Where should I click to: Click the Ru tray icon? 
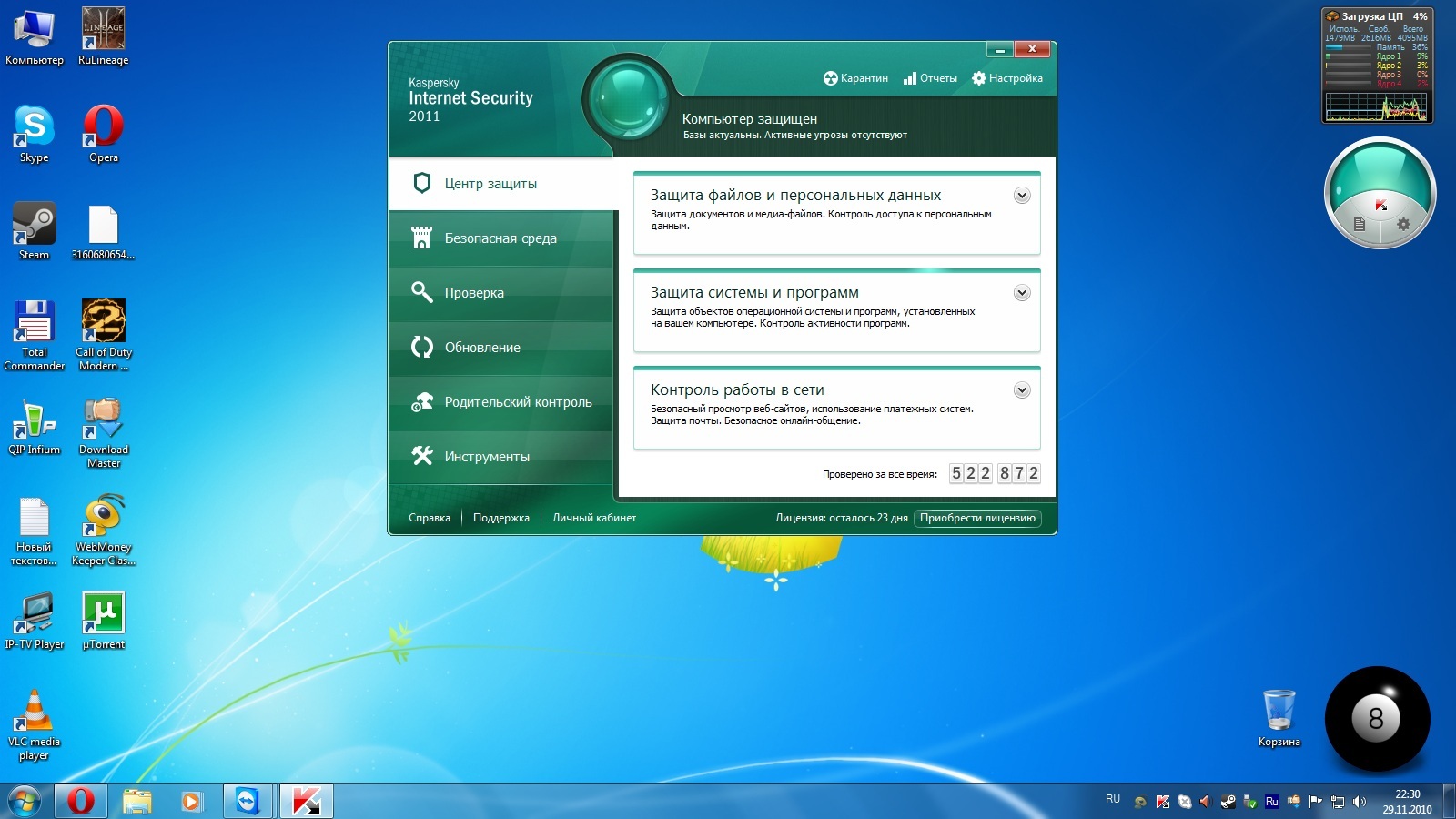pos(1272,802)
